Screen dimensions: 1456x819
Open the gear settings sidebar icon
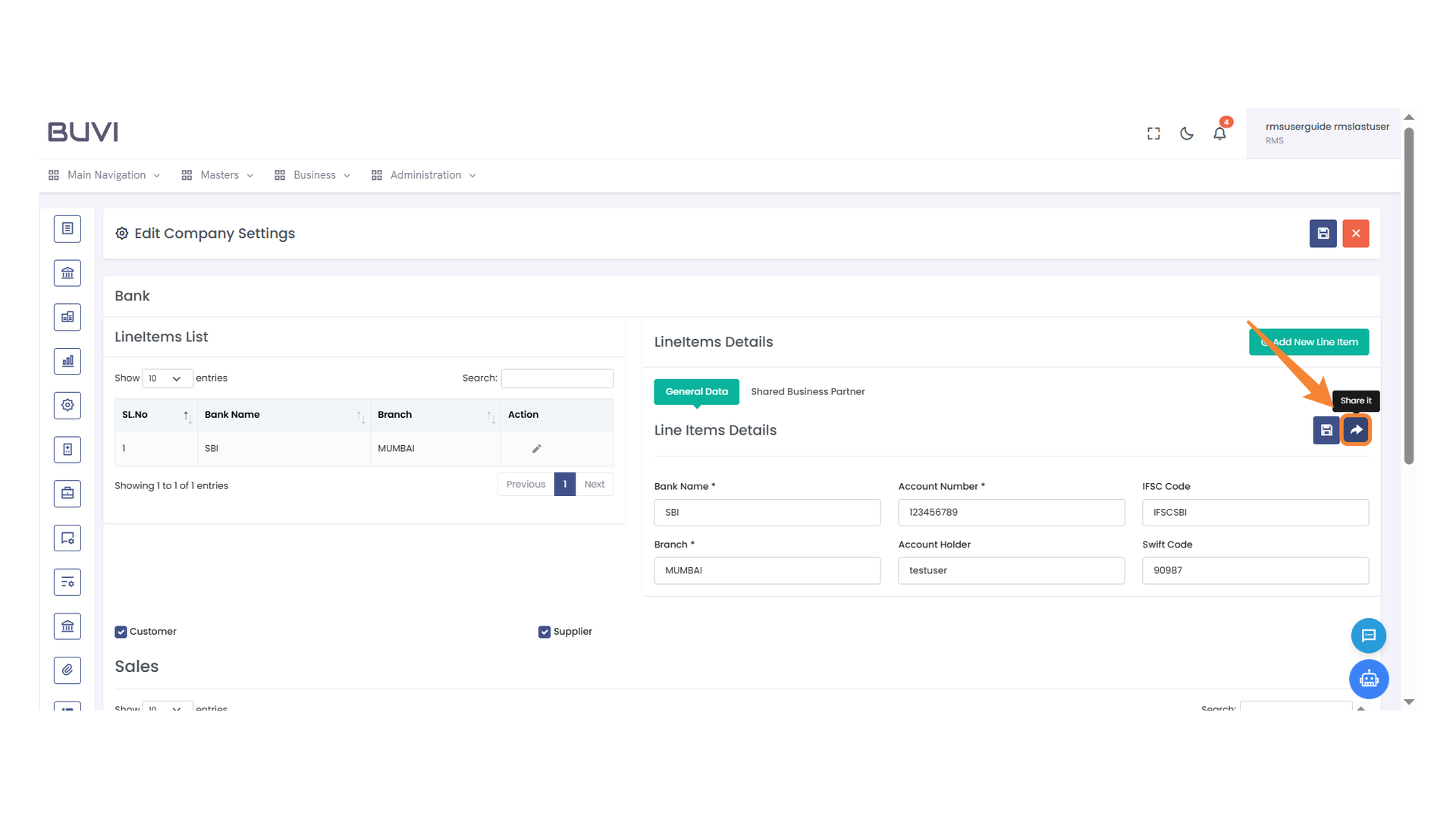(x=67, y=405)
